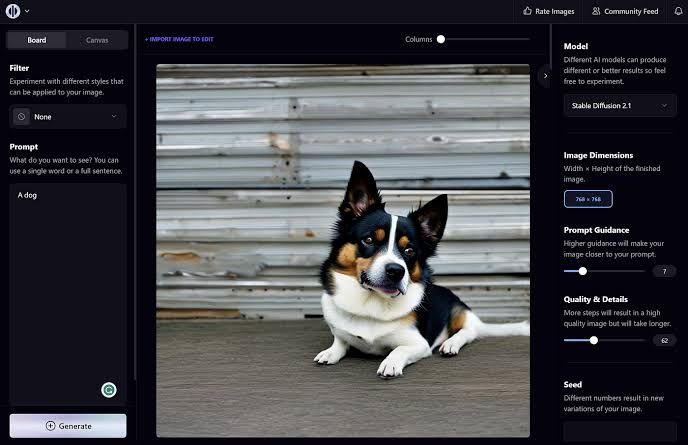Adjust the Columns slider handle
Screen dimensions: 688x445
click(441, 39)
